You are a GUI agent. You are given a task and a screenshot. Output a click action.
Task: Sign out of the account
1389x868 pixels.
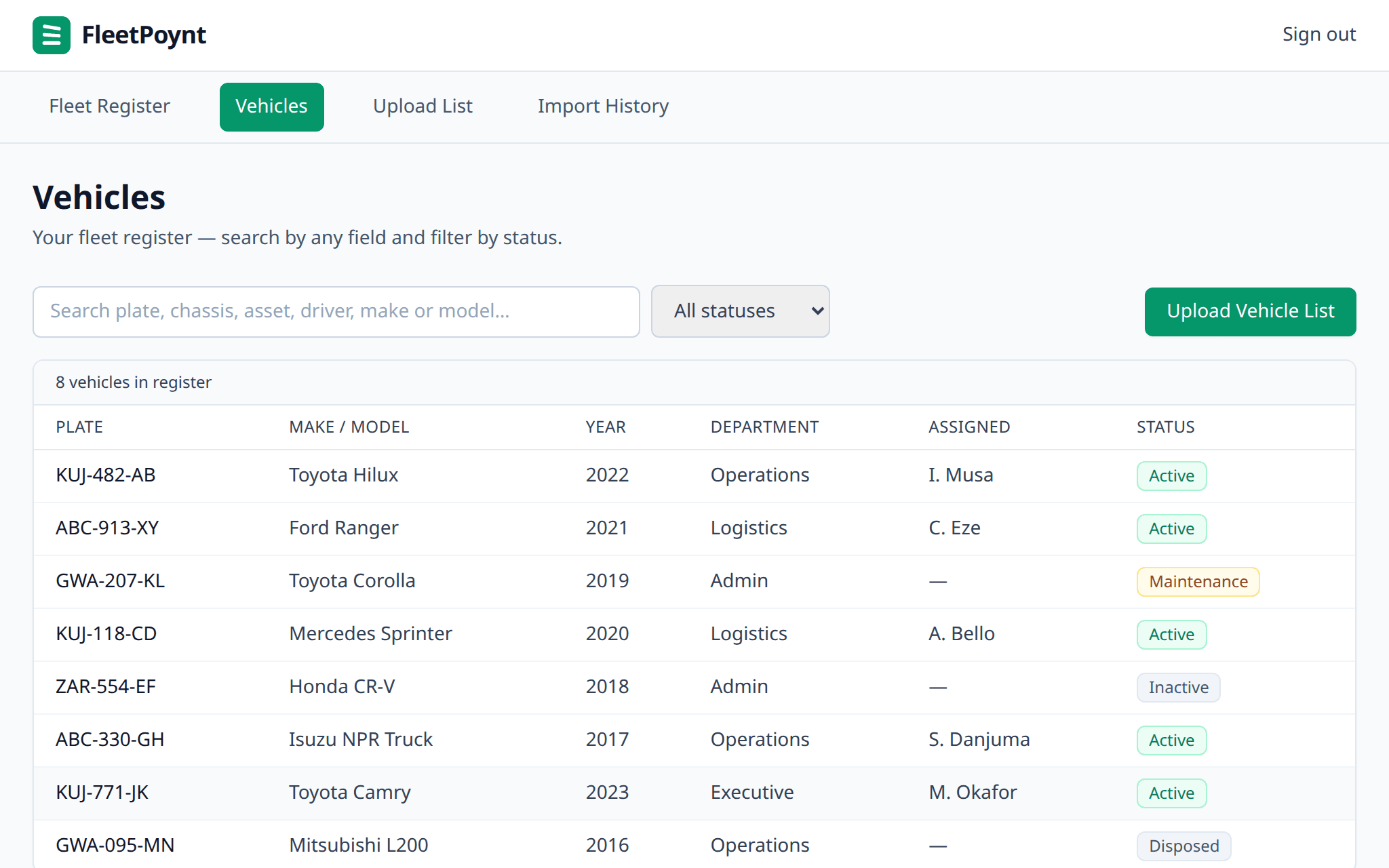[1318, 35]
